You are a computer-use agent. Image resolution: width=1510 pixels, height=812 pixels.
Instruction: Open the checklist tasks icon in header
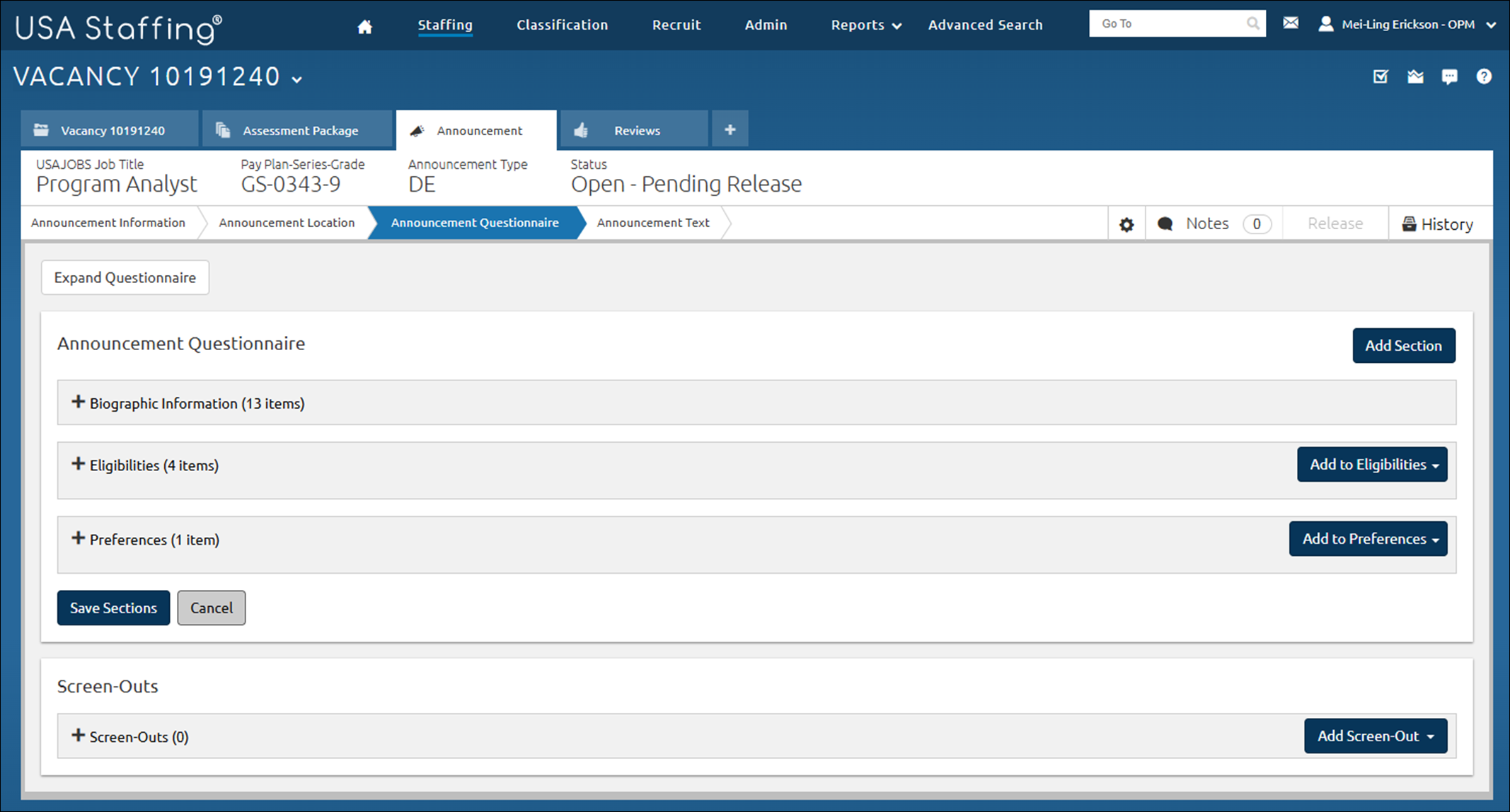(1381, 76)
